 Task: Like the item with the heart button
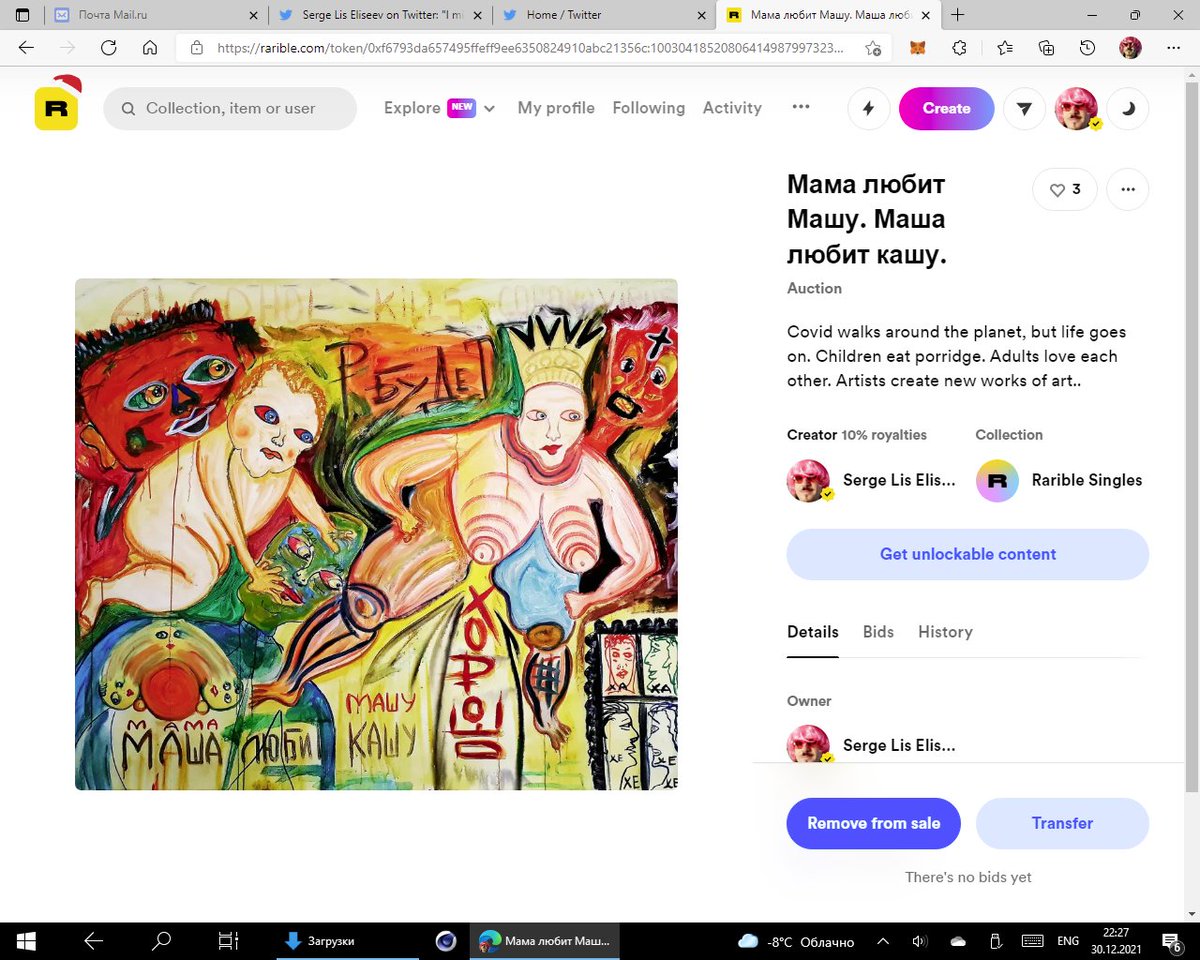pyautogui.click(x=1064, y=189)
